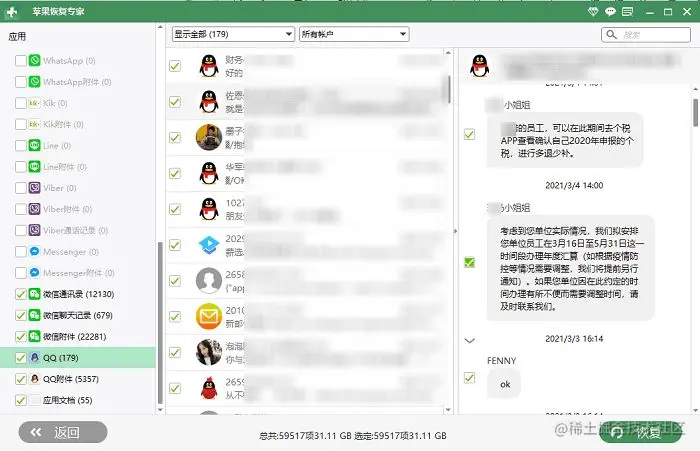Click the Line app icon
Screen dimensions: 700x451
coord(34,146)
